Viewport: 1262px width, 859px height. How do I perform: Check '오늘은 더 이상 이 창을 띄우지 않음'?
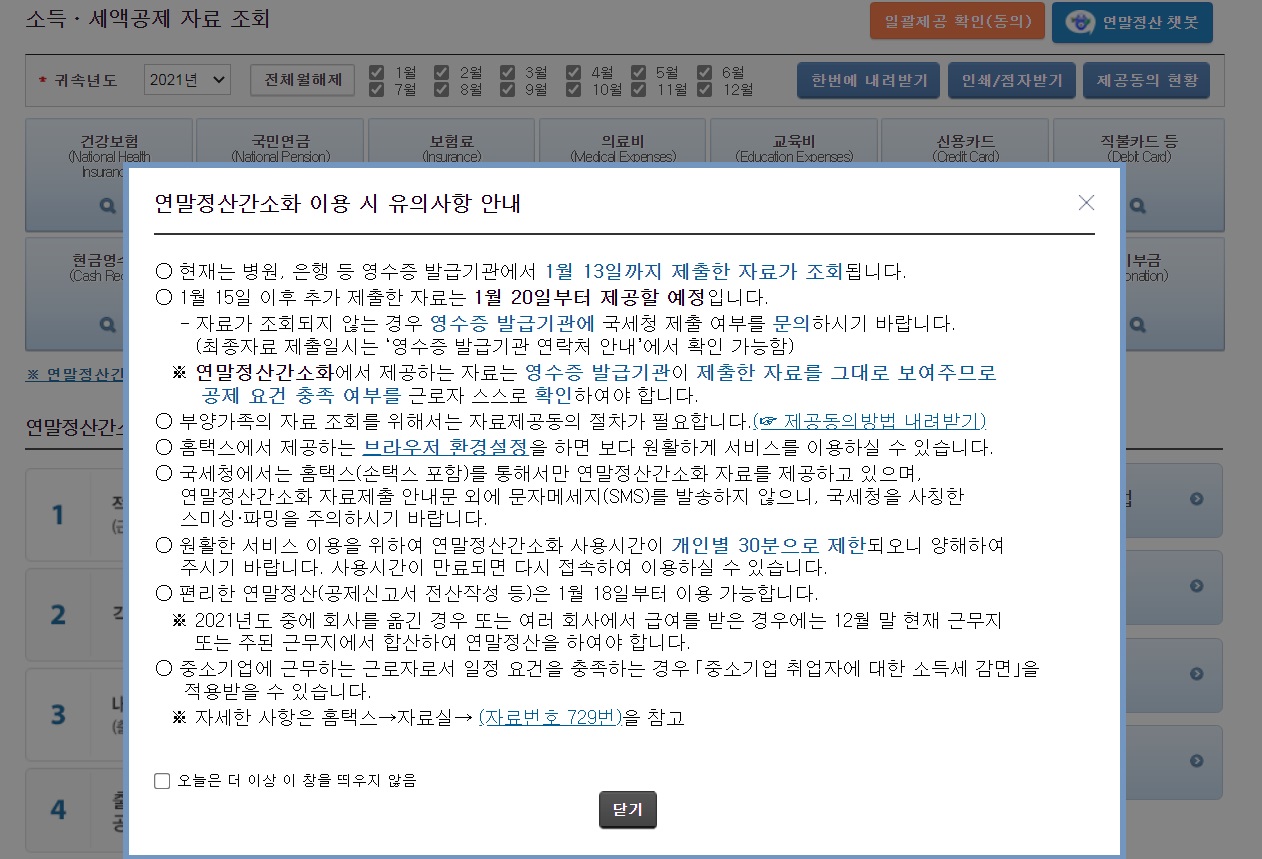pos(162,781)
